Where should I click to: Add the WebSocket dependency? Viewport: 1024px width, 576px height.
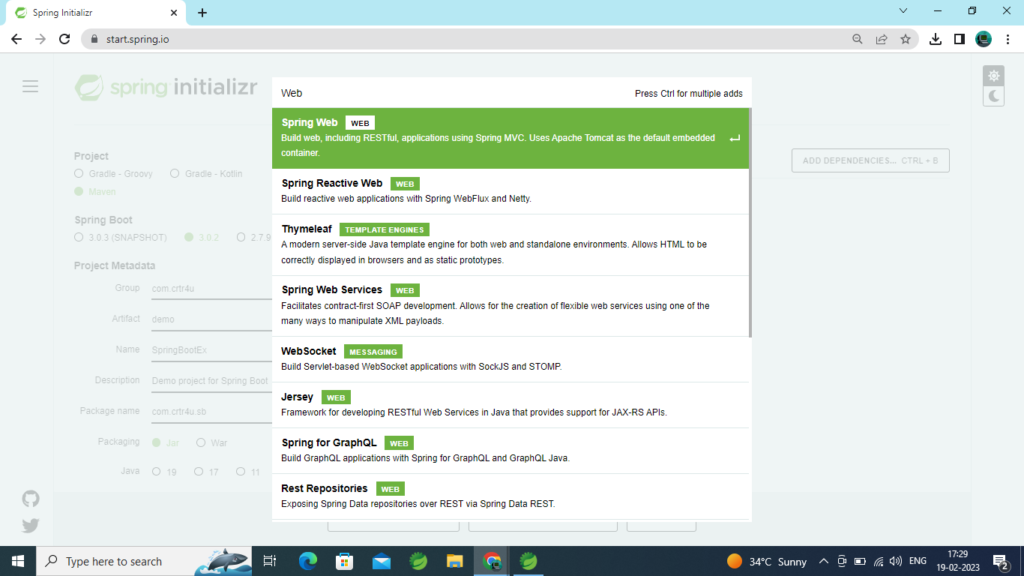tap(511, 359)
